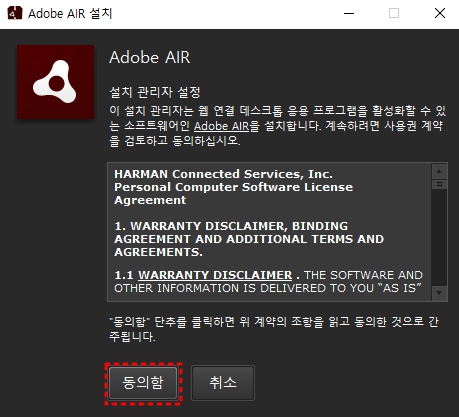Viewport: 459px width, 417px height.
Task: Click the "설치 관리자 설정" subtitle
Action: point(155,92)
